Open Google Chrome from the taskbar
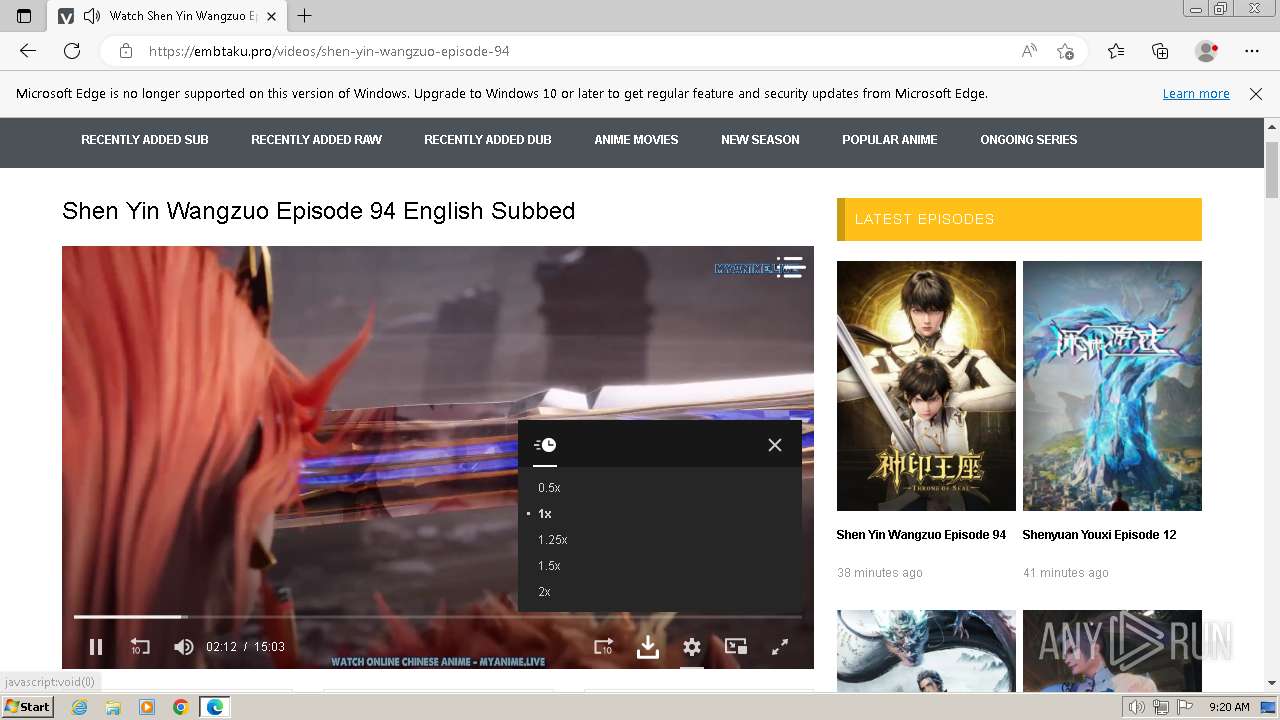The height and width of the screenshot is (720, 1280). (180, 707)
